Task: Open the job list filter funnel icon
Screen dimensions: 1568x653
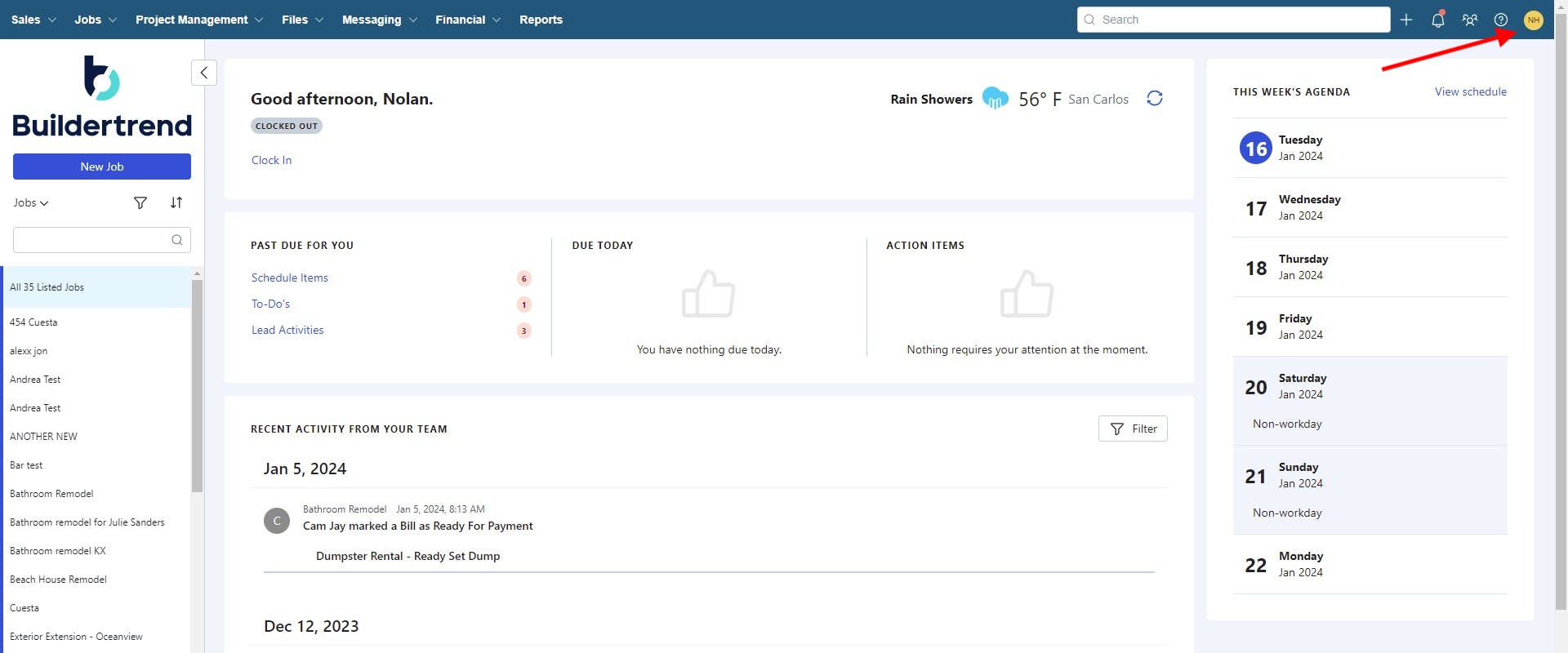Action: [140, 202]
